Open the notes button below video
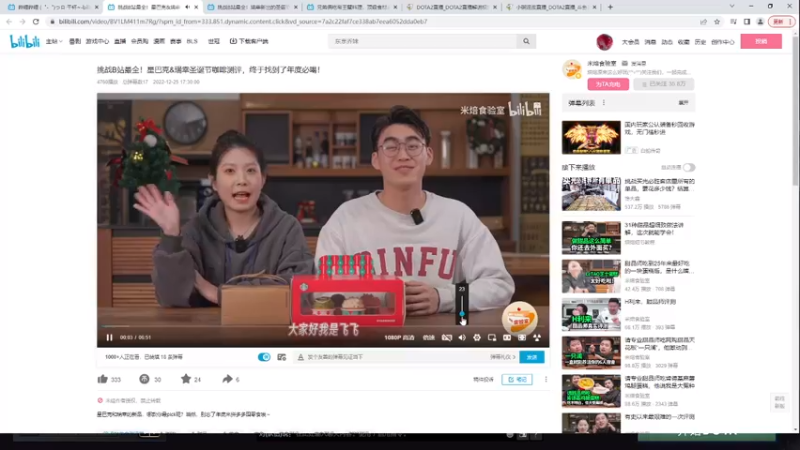The image size is (800, 450). pyautogui.click(x=517, y=379)
